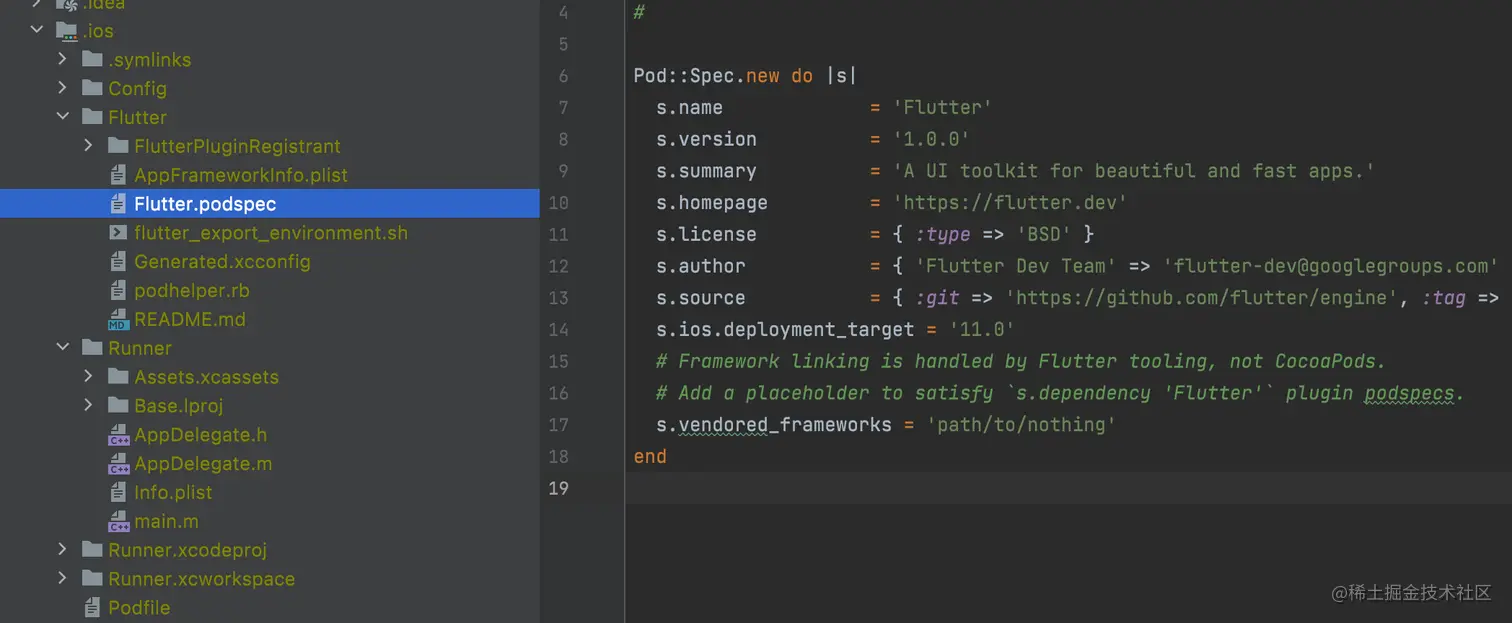
Task: Select the .ios tree item
Action: (x=98, y=30)
